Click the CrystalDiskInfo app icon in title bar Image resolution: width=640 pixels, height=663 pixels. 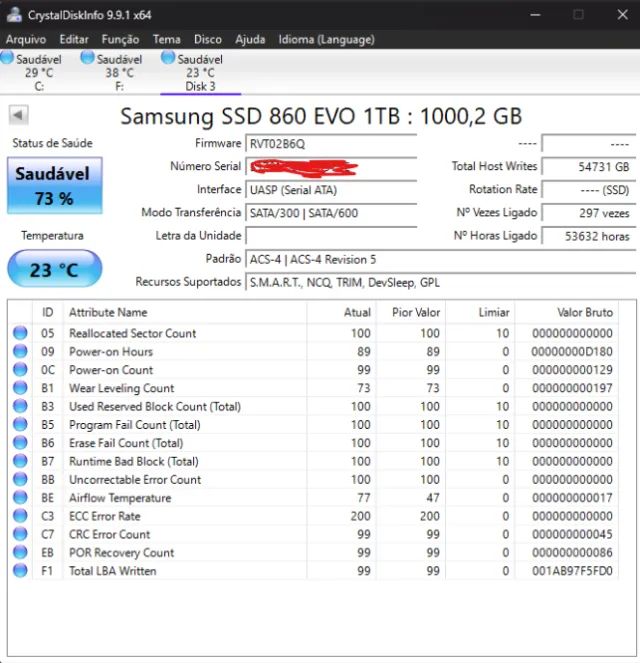pyautogui.click(x=14, y=15)
